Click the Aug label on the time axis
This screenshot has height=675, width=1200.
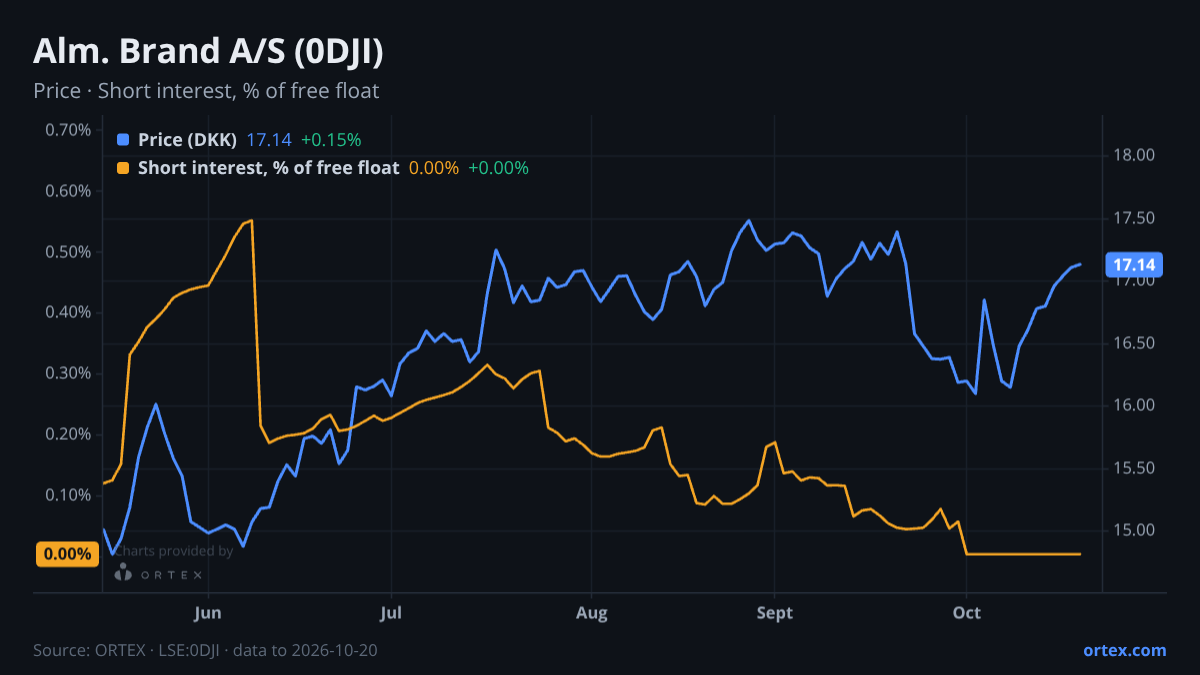click(x=592, y=612)
